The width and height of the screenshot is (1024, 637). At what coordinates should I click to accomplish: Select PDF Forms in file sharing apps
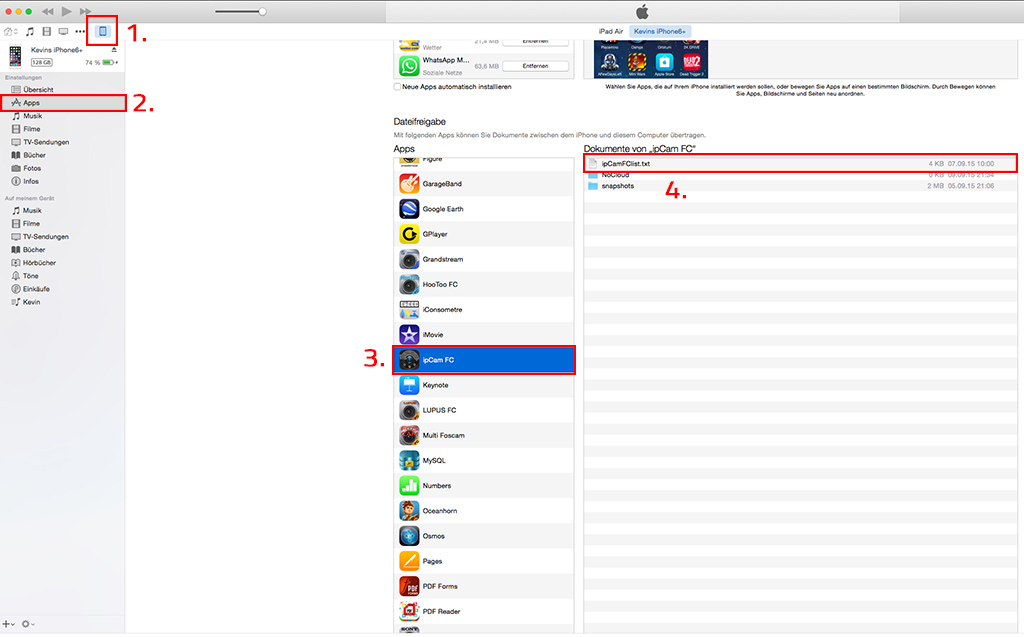(484, 586)
